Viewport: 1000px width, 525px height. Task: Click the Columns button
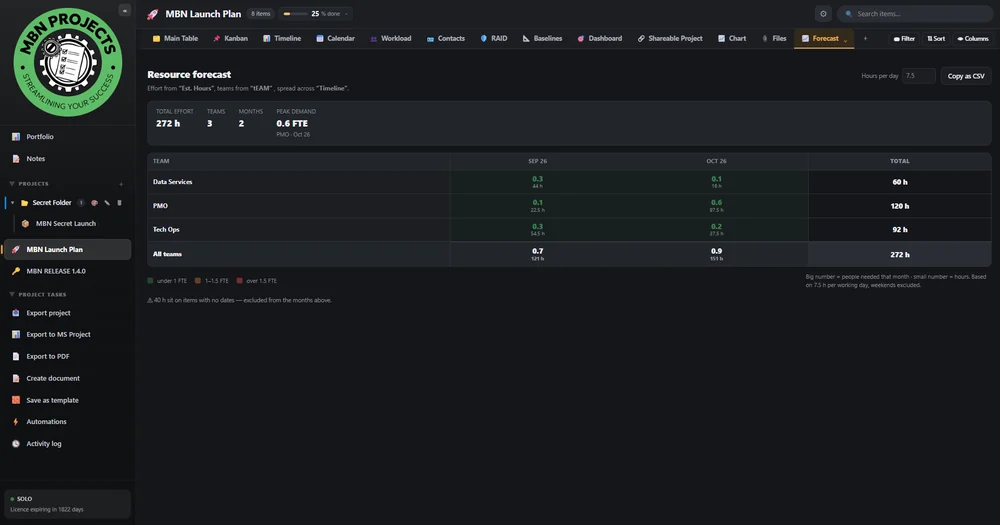coord(973,38)
